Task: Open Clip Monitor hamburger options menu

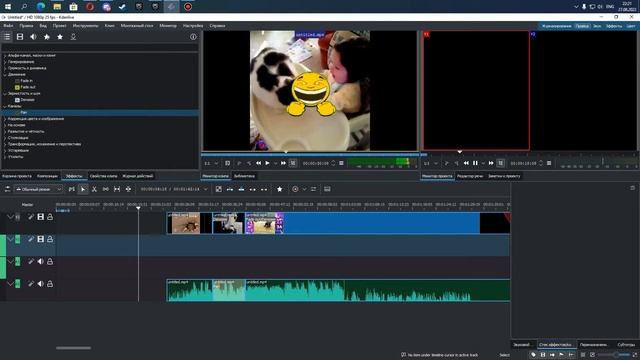Action: (341, 163)
